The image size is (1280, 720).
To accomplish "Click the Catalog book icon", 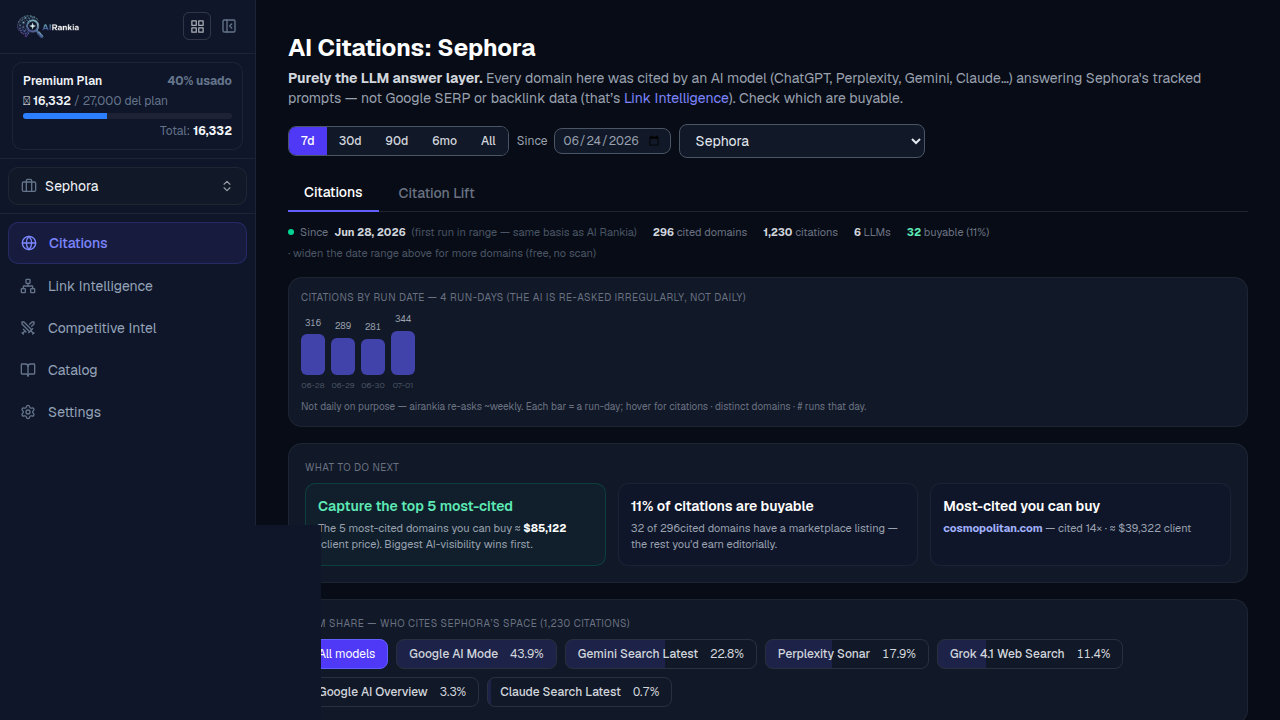I will 28,370.
